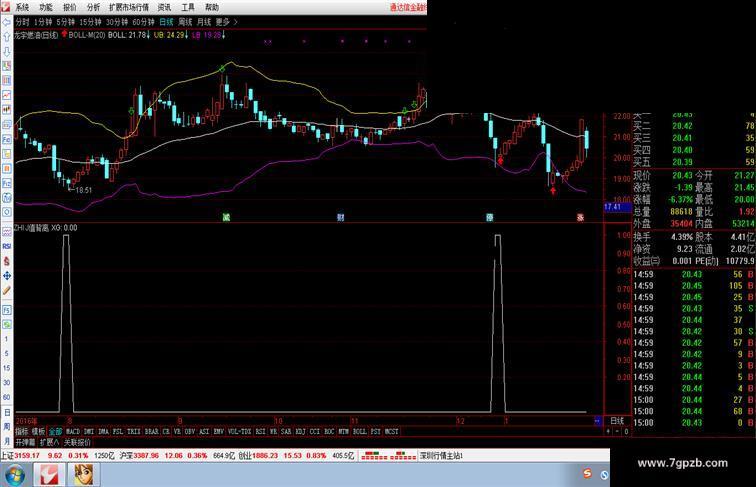This screenshot has width=756, height=487.
Task: Click the F5 sidebar icon
Action: click(6, 310)
